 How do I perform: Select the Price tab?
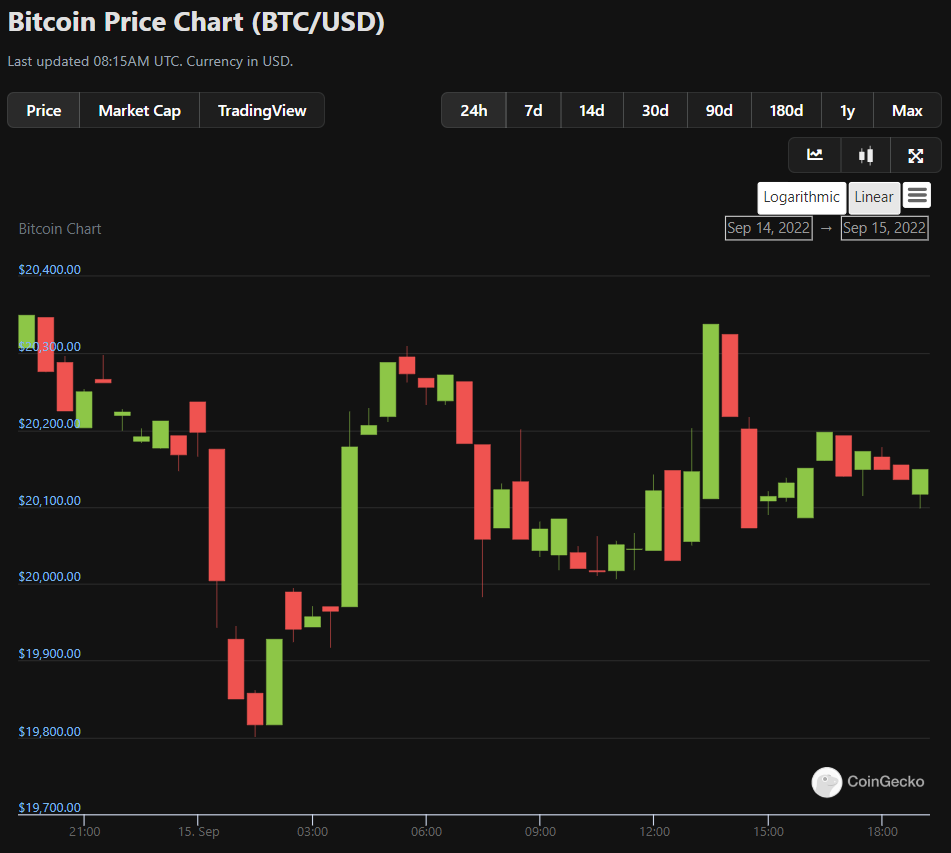tap(44, 110)
